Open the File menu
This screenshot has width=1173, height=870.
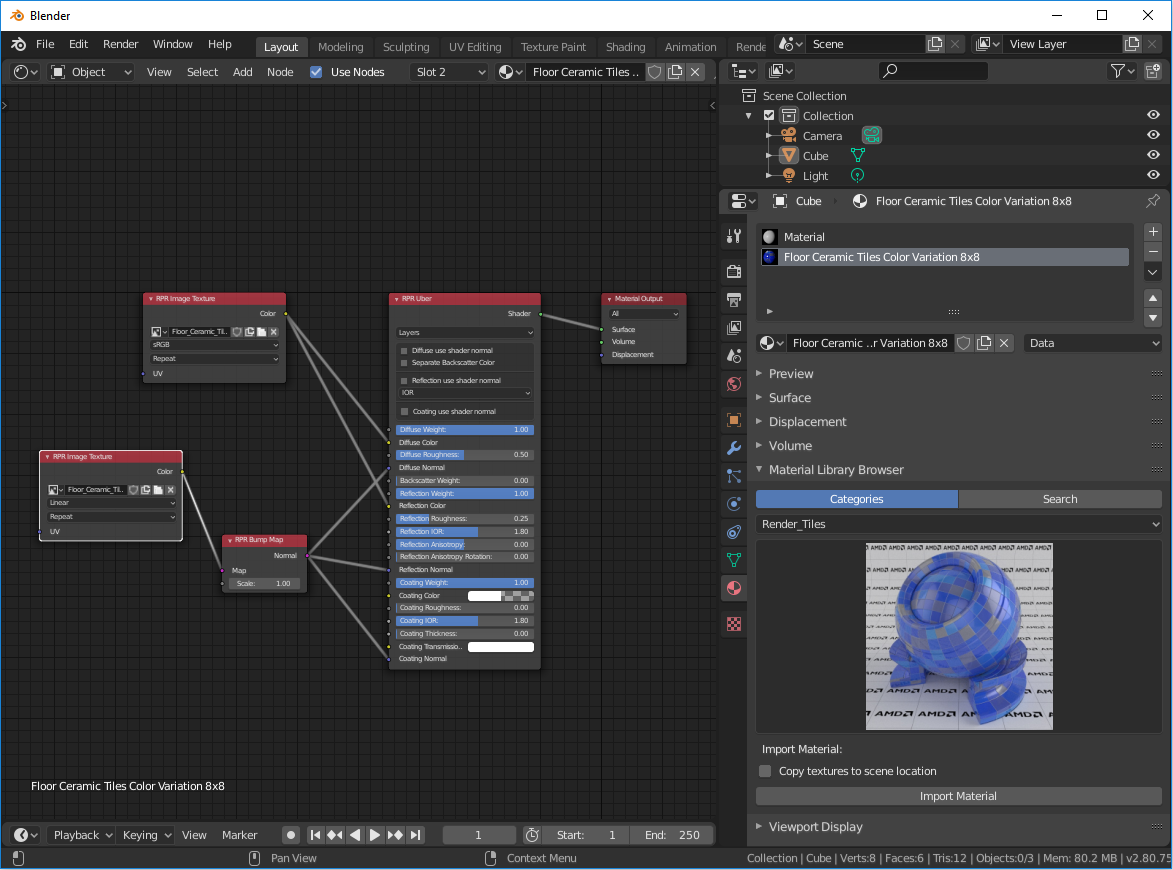(45, 44)
